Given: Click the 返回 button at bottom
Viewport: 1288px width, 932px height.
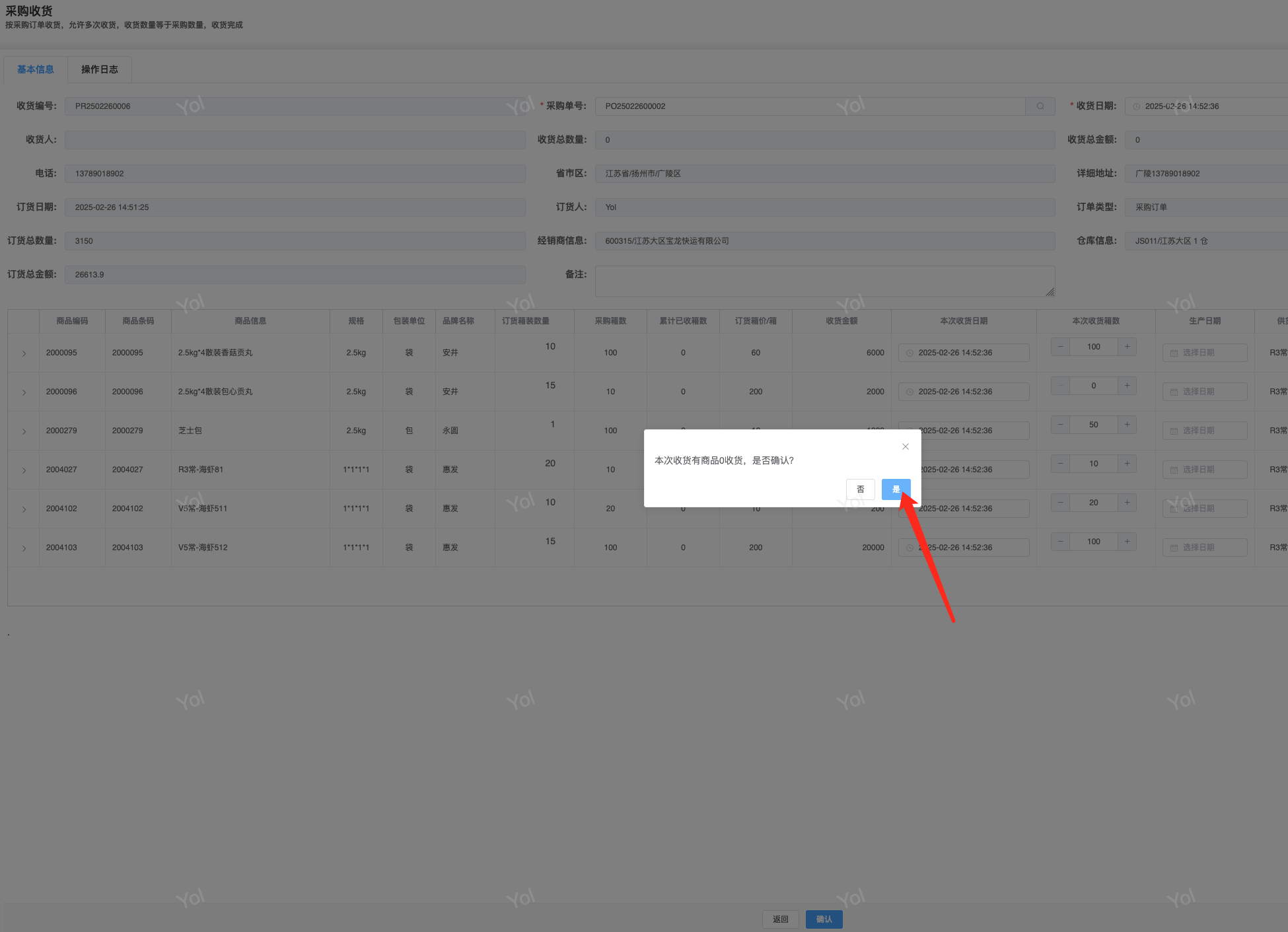Looking at the screenshot, I should click(x=780, y=919).
